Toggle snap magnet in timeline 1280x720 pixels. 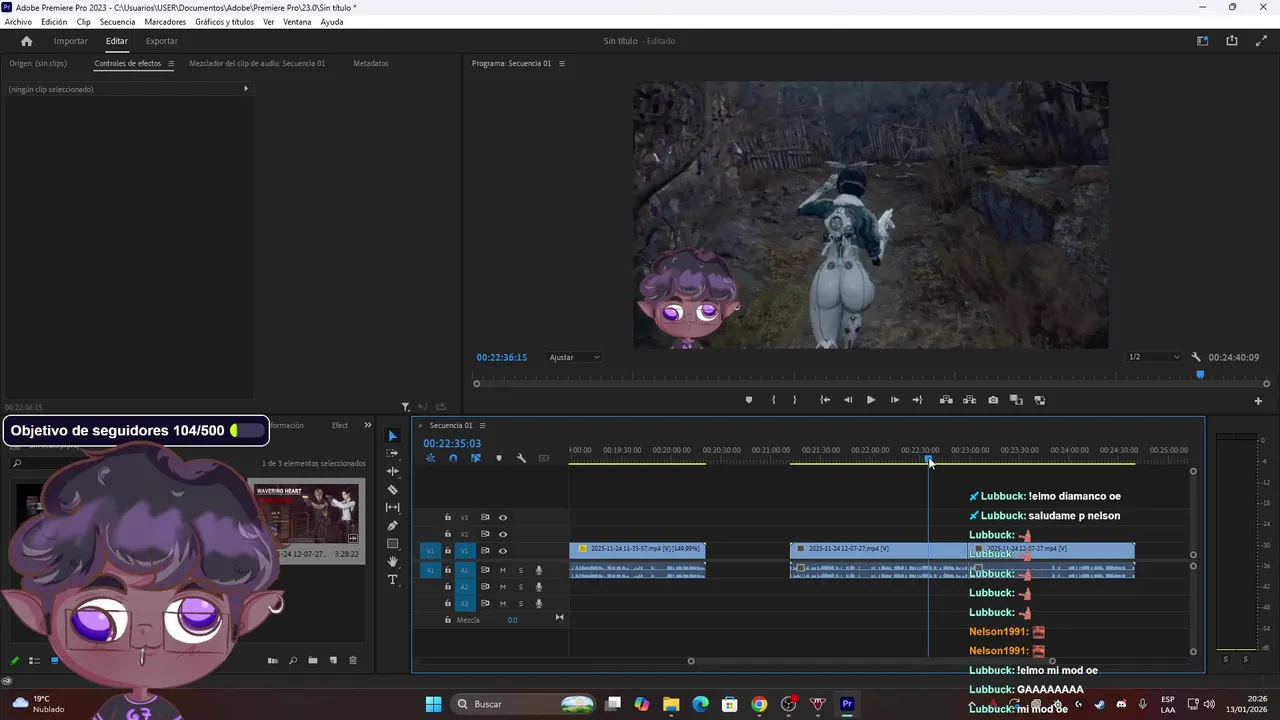[x=453, y=458]
